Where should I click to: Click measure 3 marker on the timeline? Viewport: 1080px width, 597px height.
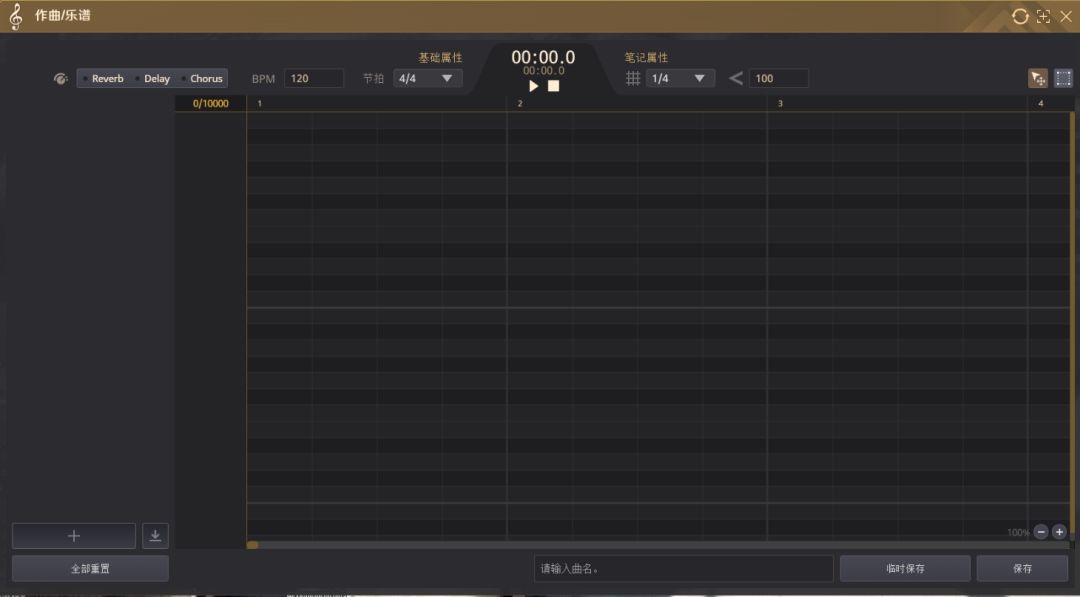click(780, 103)
